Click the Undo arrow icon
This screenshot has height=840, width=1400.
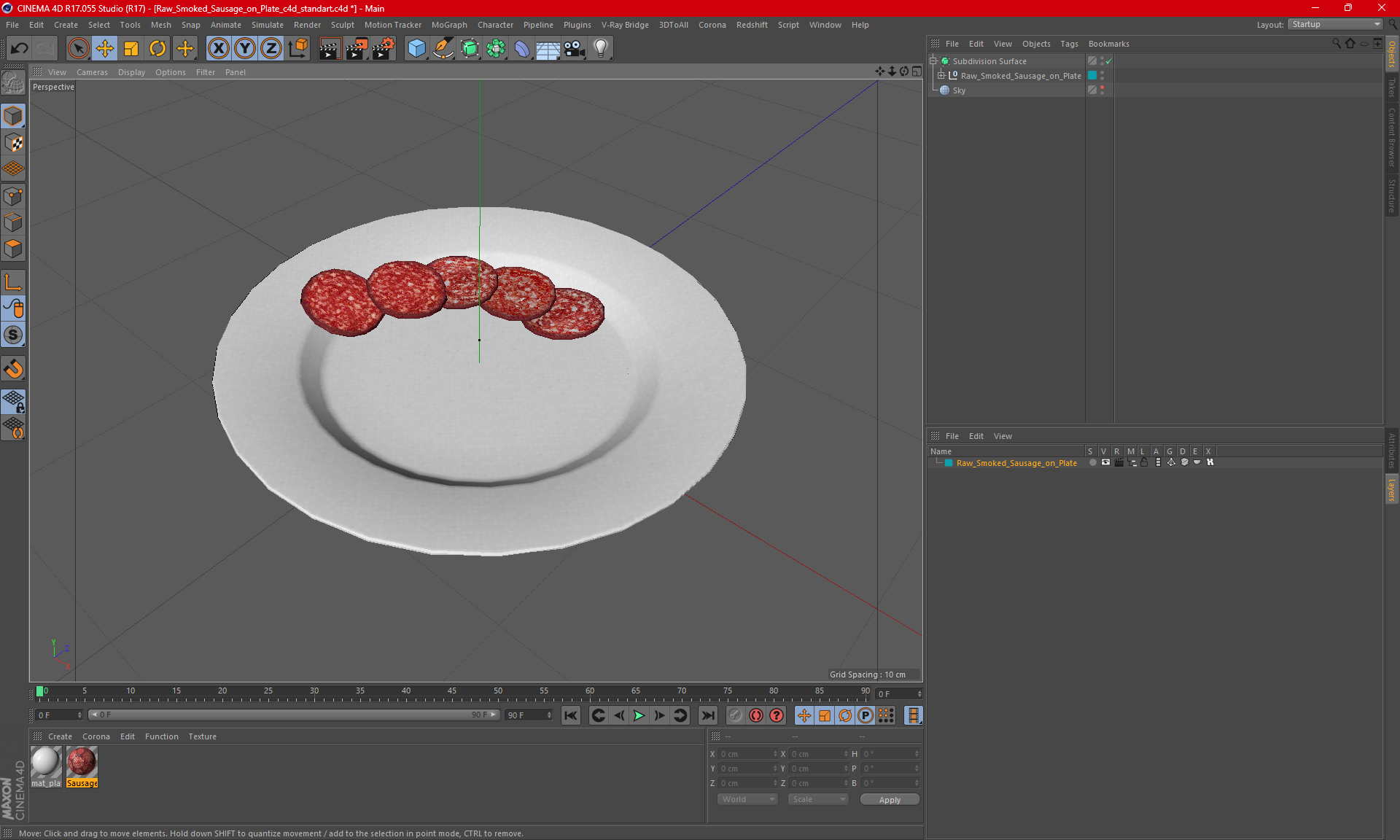click(x=20, y=48)
